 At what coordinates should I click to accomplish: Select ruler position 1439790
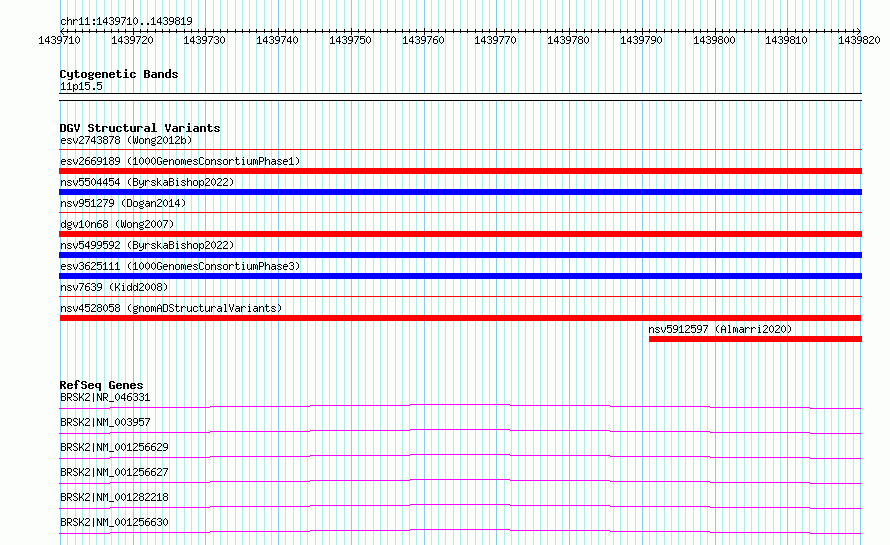(x=641, y=40)
